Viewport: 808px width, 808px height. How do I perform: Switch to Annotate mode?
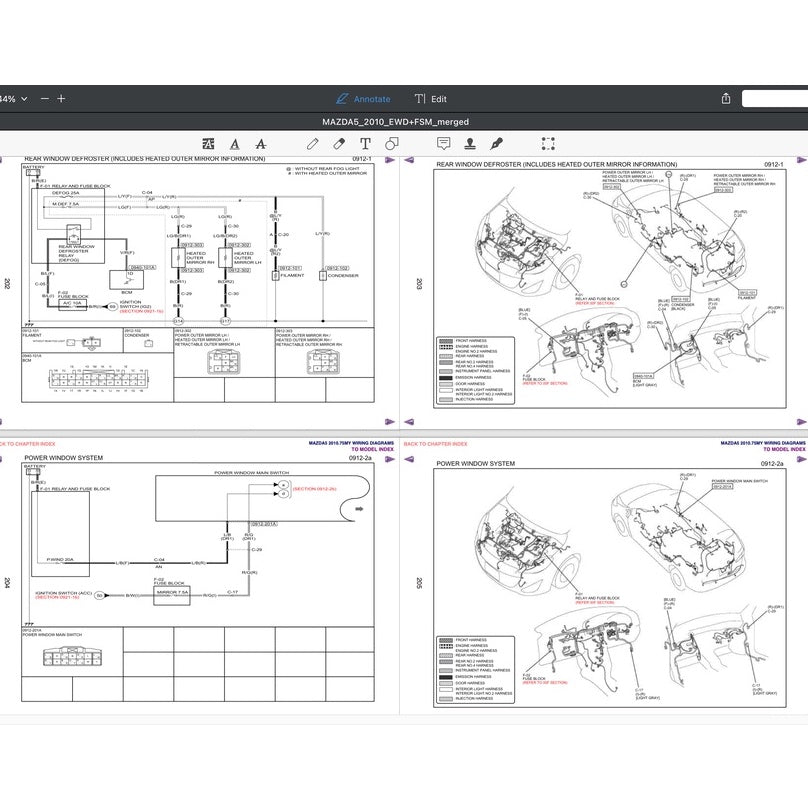point(364,99)
